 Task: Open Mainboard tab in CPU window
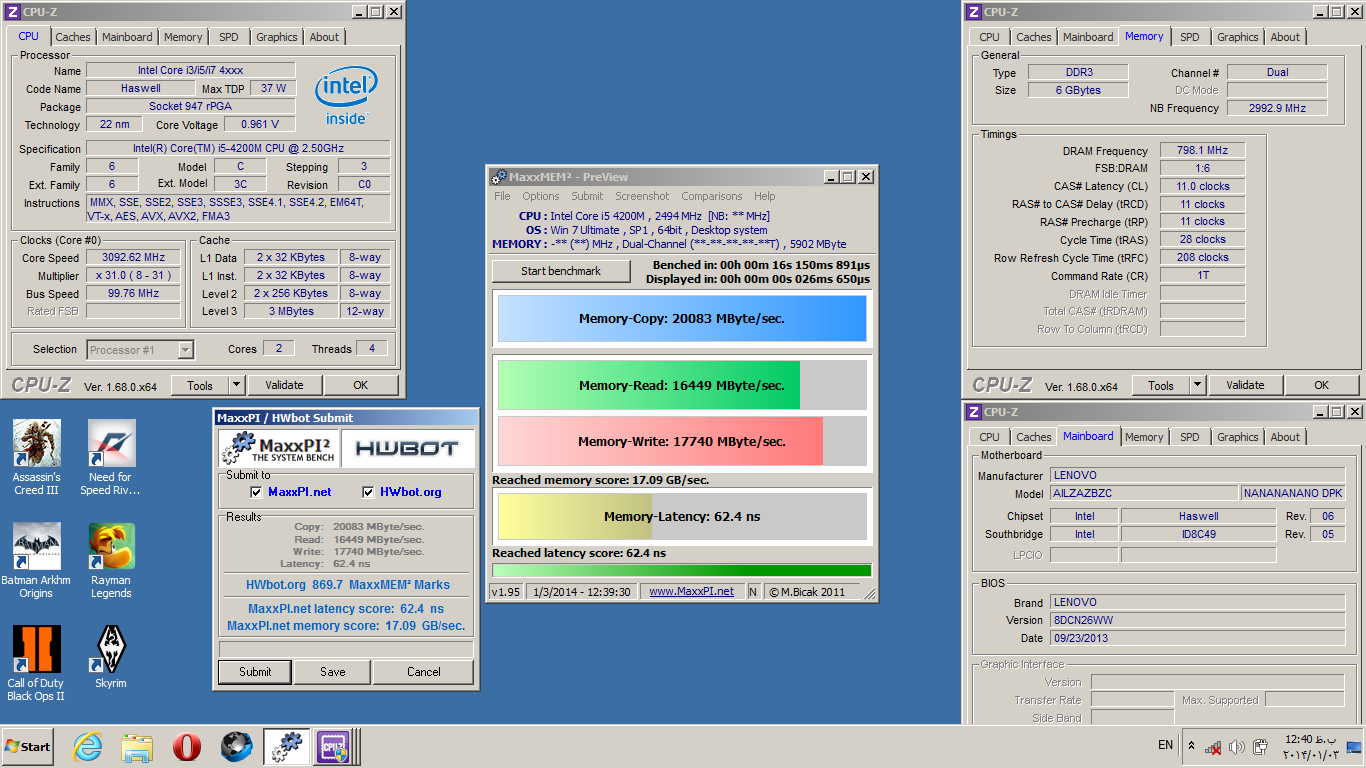click(x=127, y=37)
